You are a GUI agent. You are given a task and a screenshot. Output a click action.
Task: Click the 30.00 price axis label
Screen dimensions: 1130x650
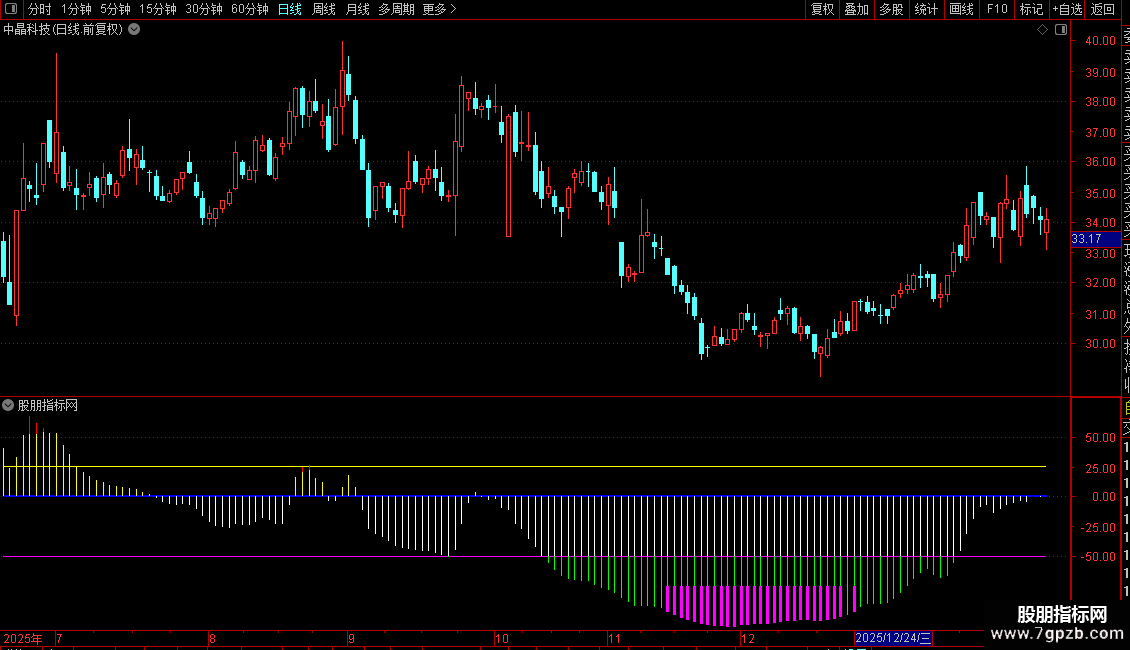pyautogui.click(x=1100, y=344)
